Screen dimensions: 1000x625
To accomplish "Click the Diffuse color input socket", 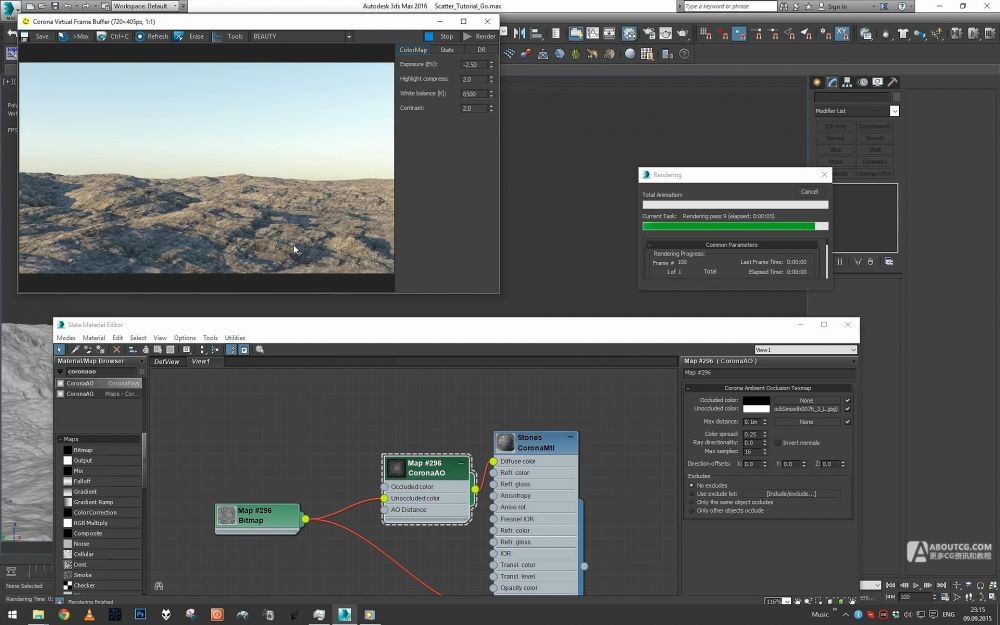I will pos(494,461).
